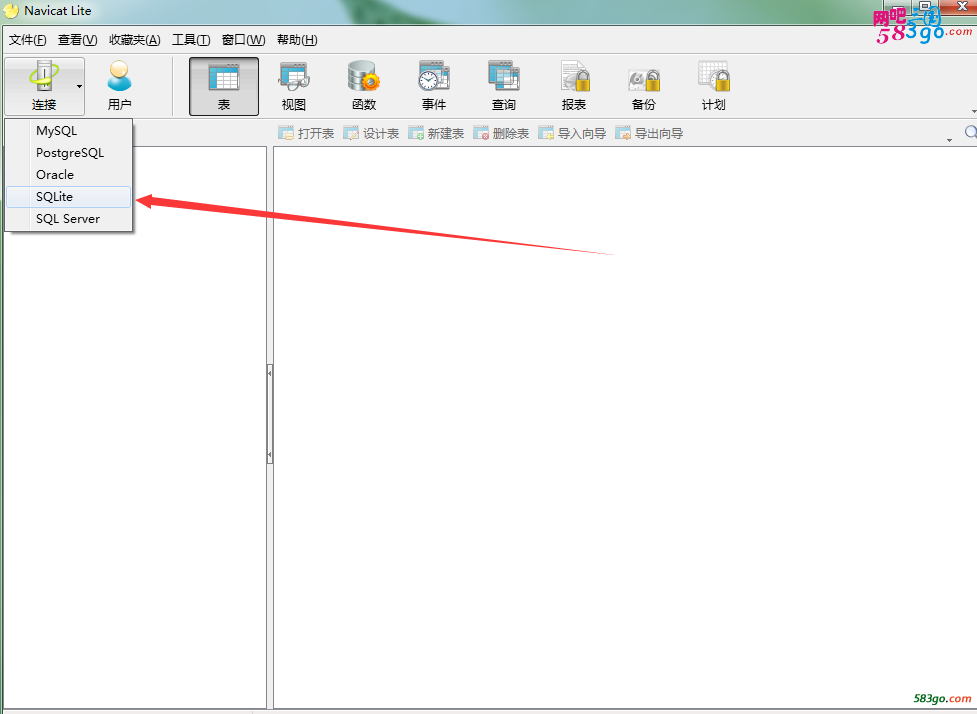This screenshot has width=977, height=714.
Task: Open the 窗口(W) window menu
Action: 243,40
